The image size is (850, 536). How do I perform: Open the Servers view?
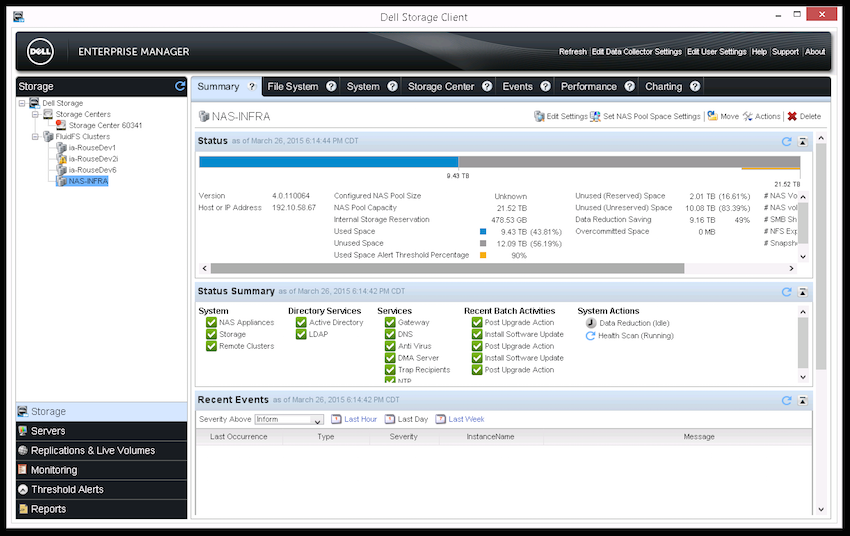click(x=101, y=431)
